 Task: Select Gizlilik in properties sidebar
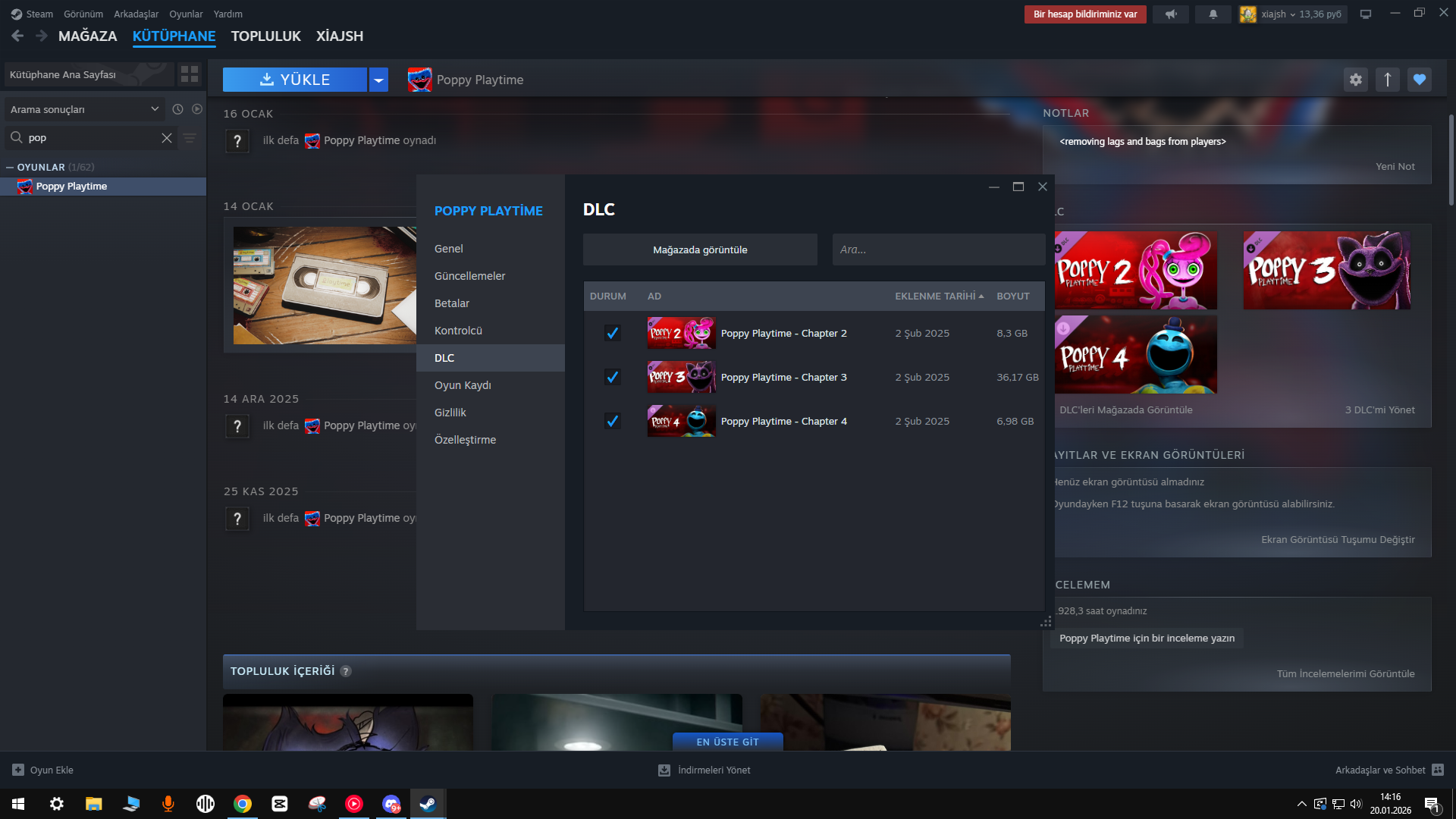[x=490, y=413]
